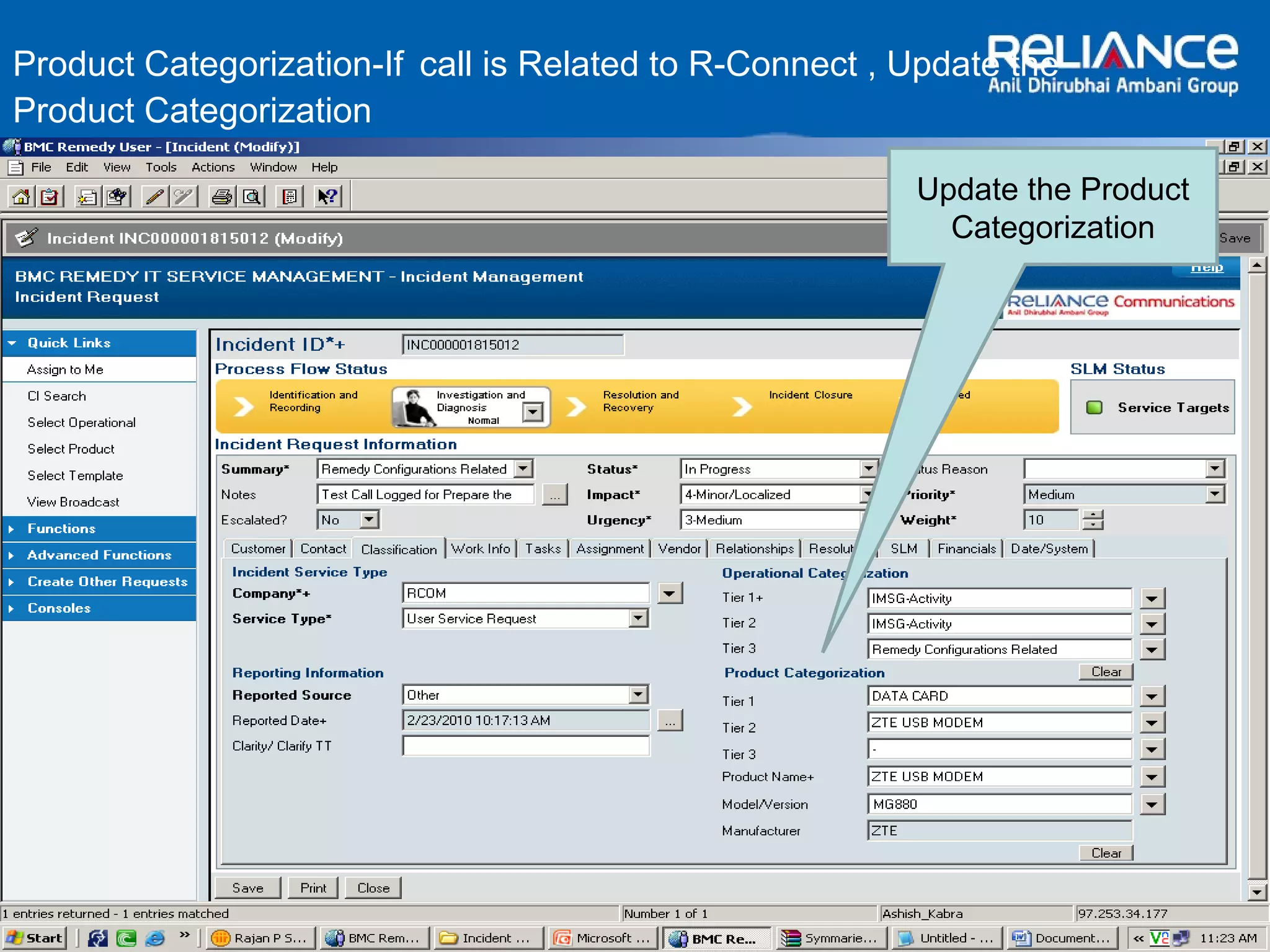
Task: Open the Model/Version dropdown arrow
Action: 1152,804
